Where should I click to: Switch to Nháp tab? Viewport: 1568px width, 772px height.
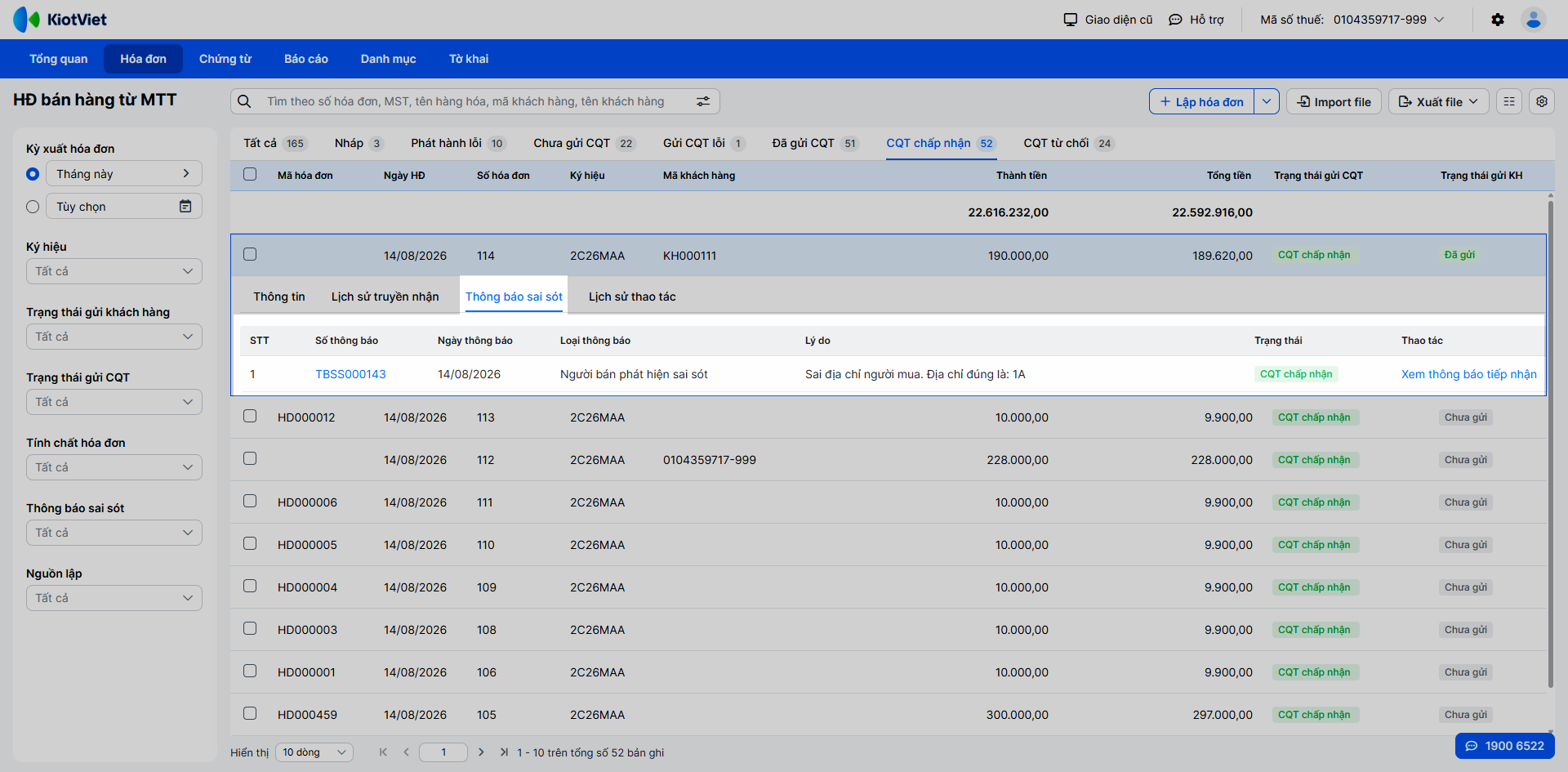click(x=359, y=143)
